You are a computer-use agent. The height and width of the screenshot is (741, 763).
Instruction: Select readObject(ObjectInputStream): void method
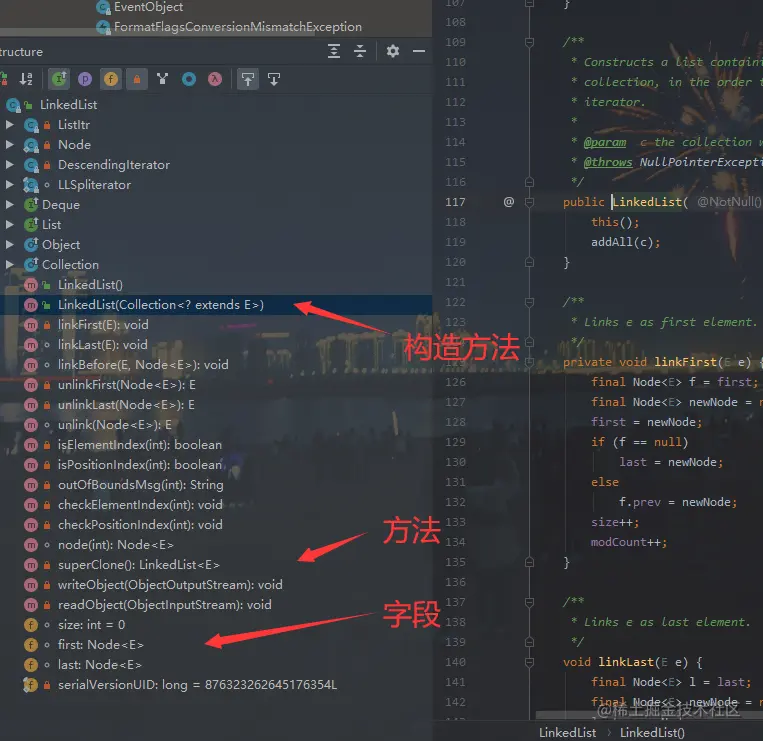[x=164, y=604]
